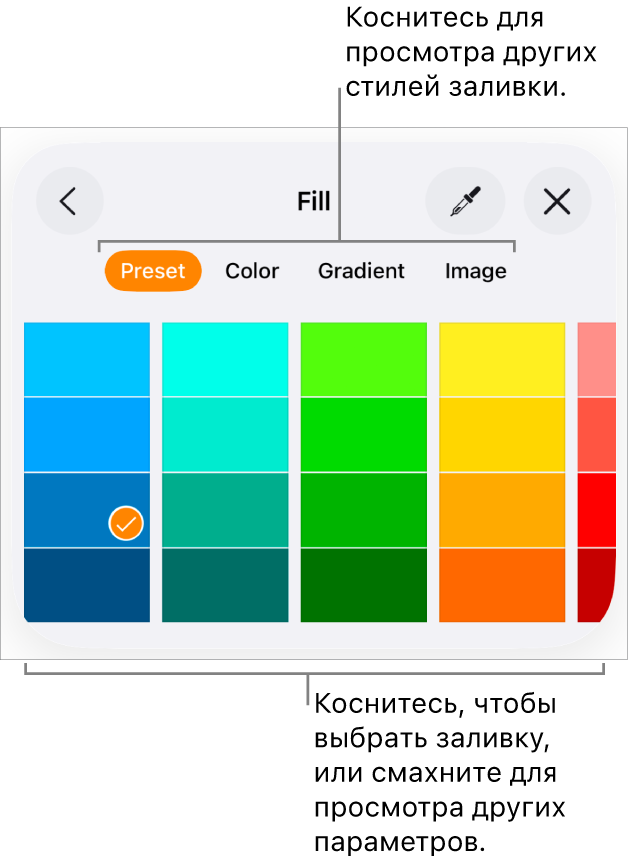628x865 pixels.
Task: Choose the darkest navy blue swatch
Action: 87,585
